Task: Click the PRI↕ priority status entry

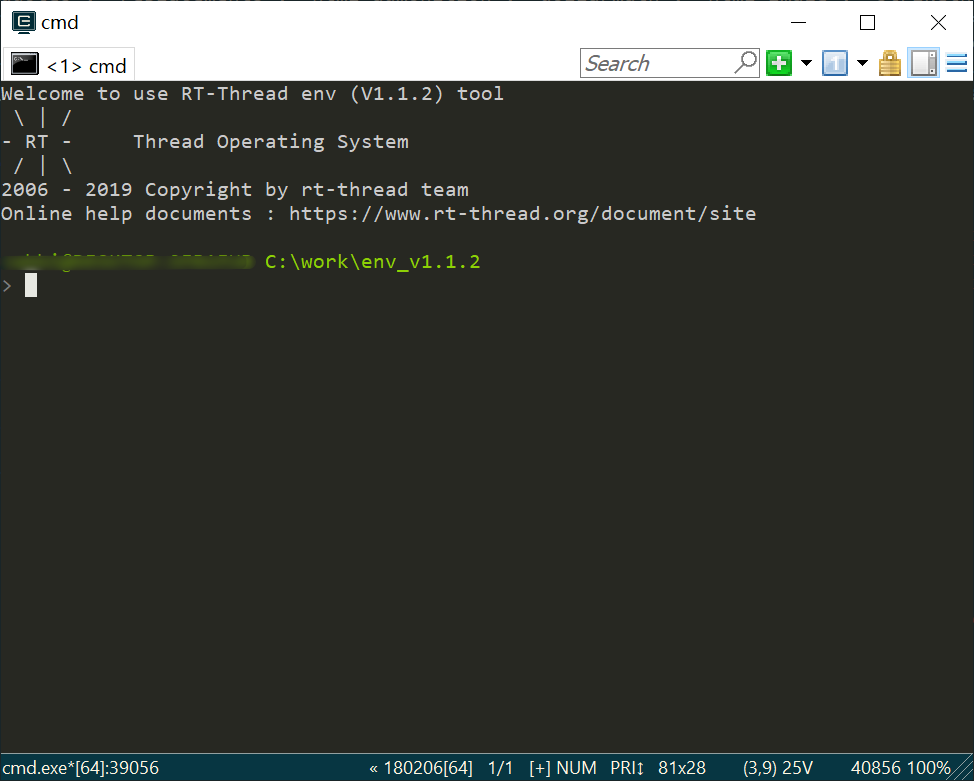Action: click(x=627, y=768)
